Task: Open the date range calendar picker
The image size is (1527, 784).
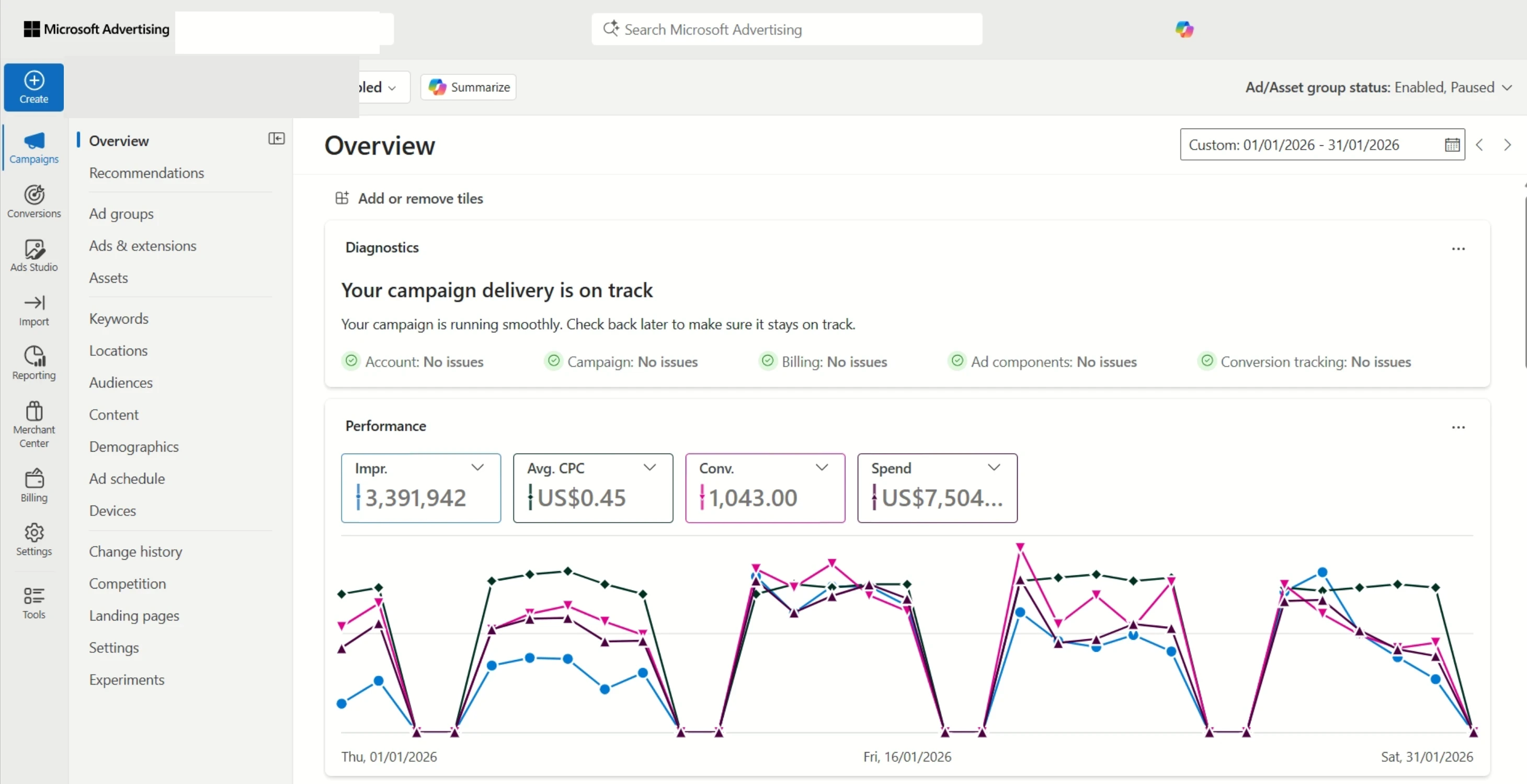Action: click(x=1452, y=144)
